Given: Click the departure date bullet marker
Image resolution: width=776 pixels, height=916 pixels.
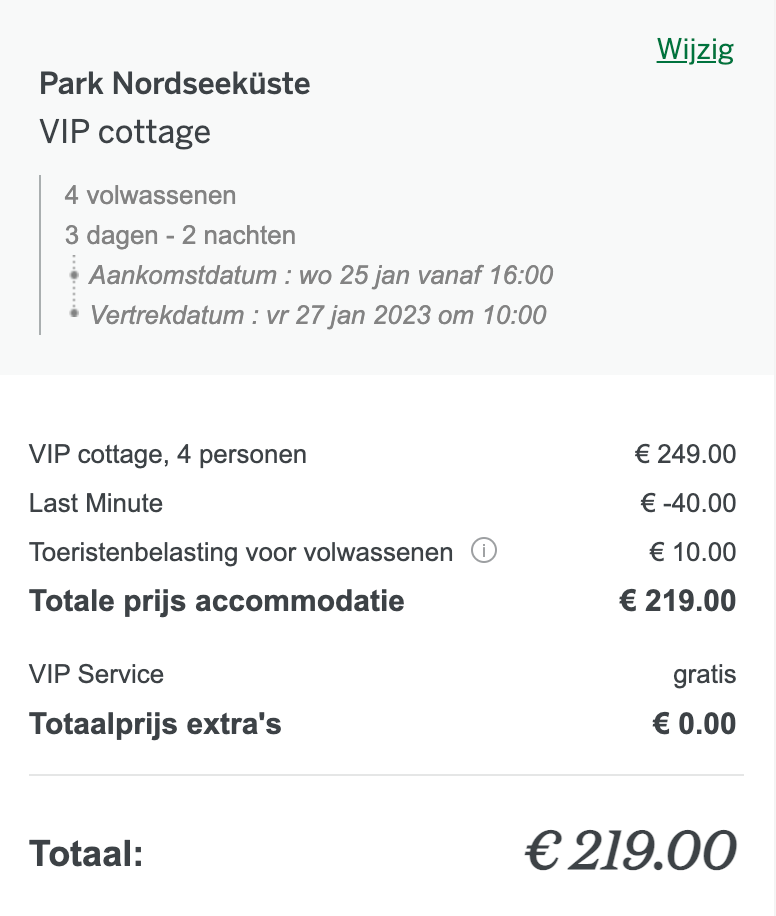Looking at the screenshot, I should [x=74, y=313].
